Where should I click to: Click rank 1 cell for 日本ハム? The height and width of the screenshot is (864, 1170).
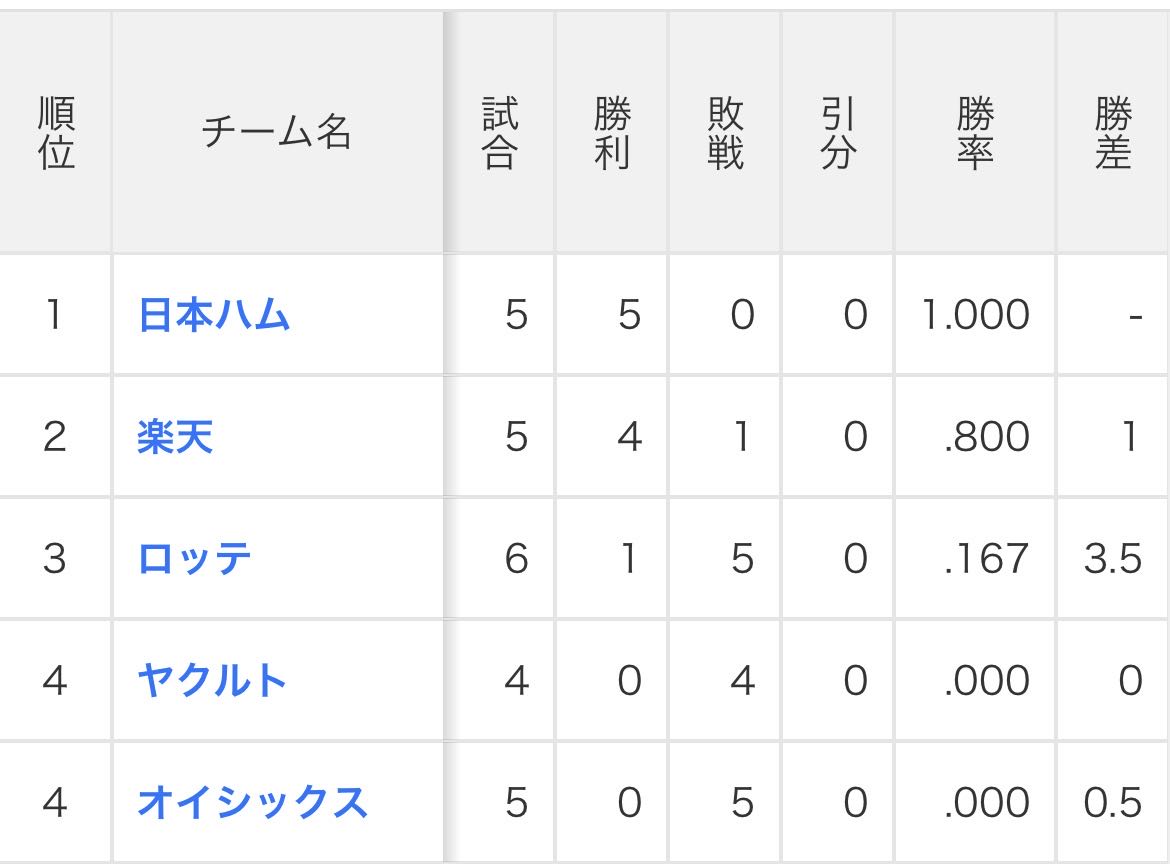pos(54,316)
